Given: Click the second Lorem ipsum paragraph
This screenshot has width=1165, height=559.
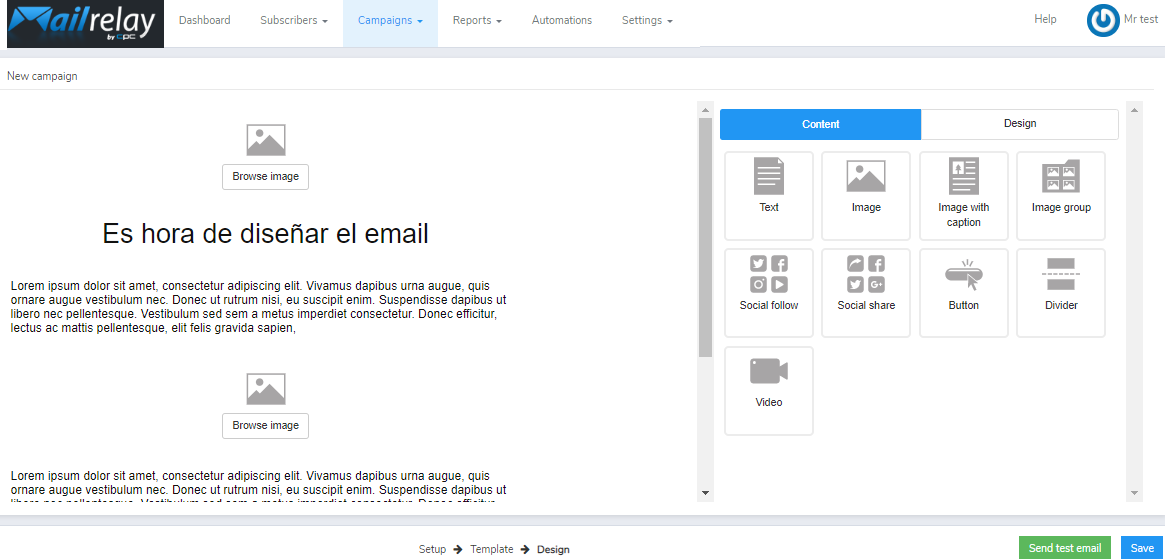Looking at the screenshot, I should (259, 486).
